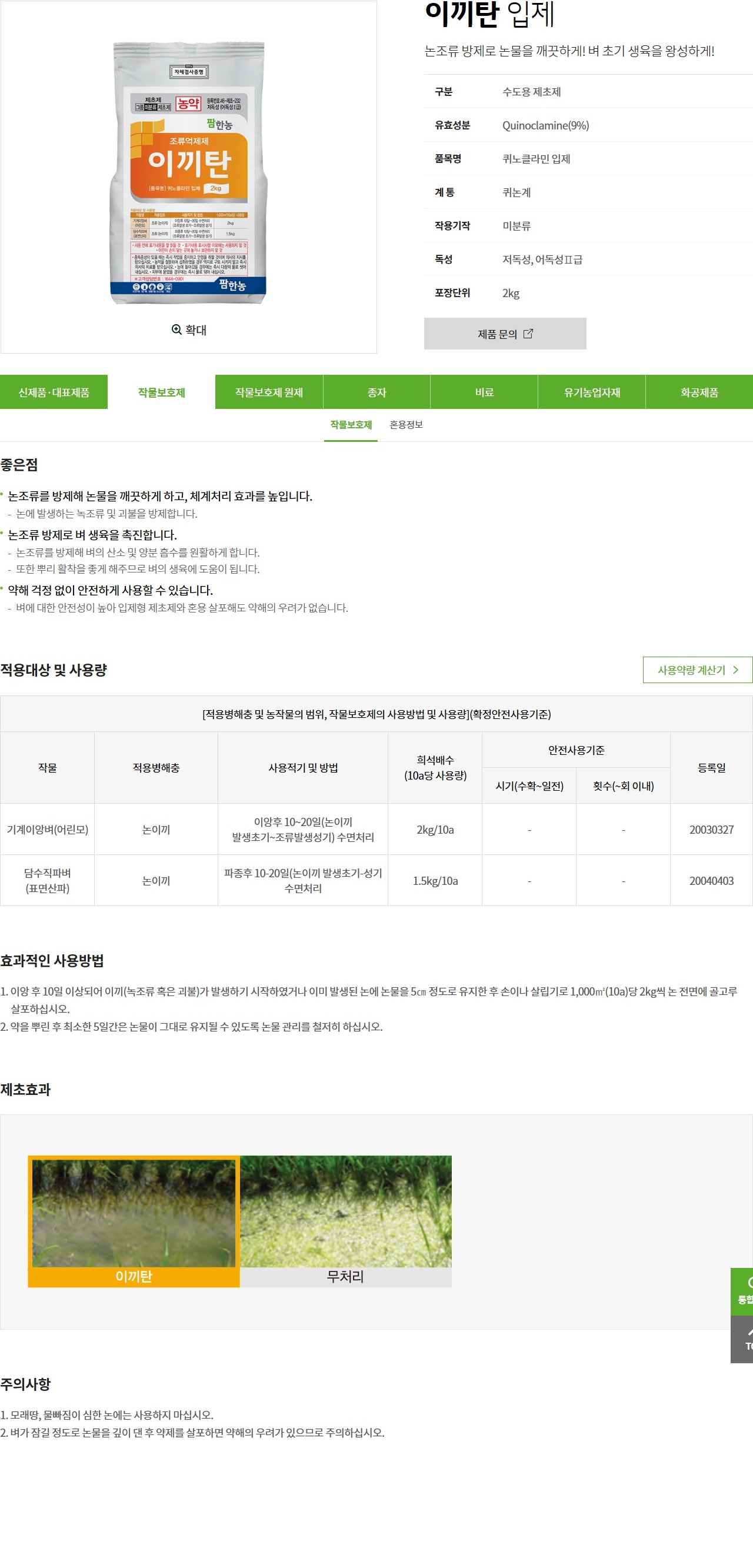Click the upward arrow TOP button
The height and width of the screenshot is (1568, 753).
point(742,1339)
